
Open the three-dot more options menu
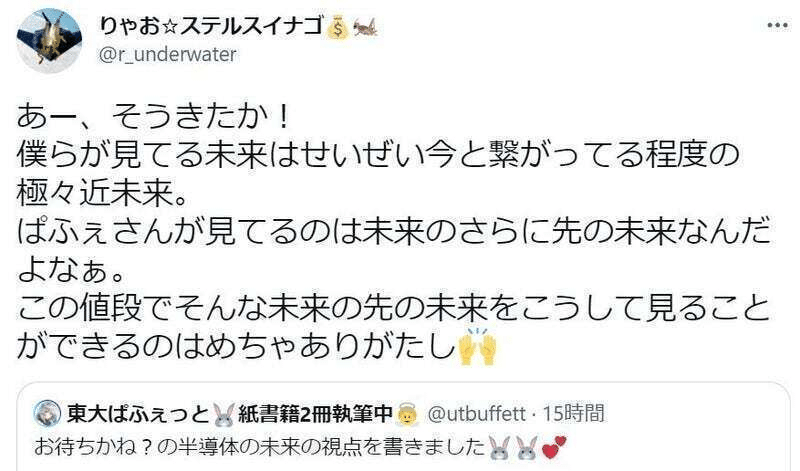coord(777,26)
